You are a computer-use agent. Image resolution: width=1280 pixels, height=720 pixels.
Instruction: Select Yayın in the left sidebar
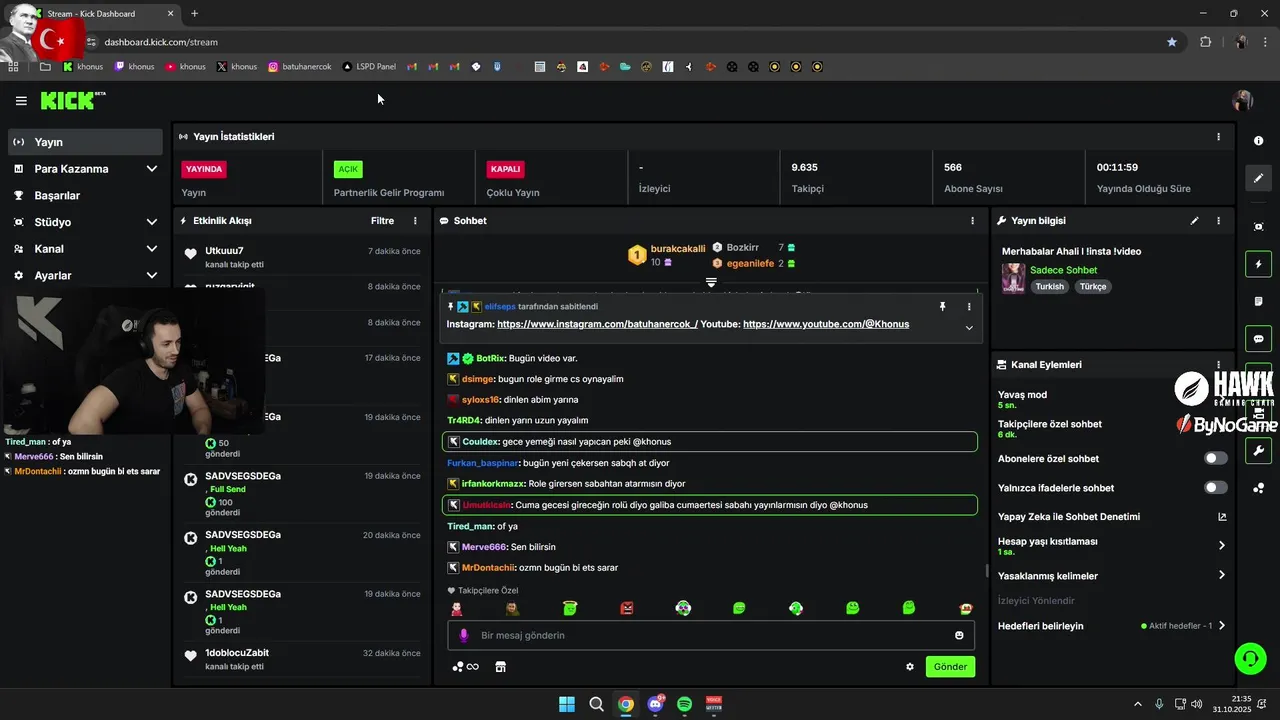85,142
